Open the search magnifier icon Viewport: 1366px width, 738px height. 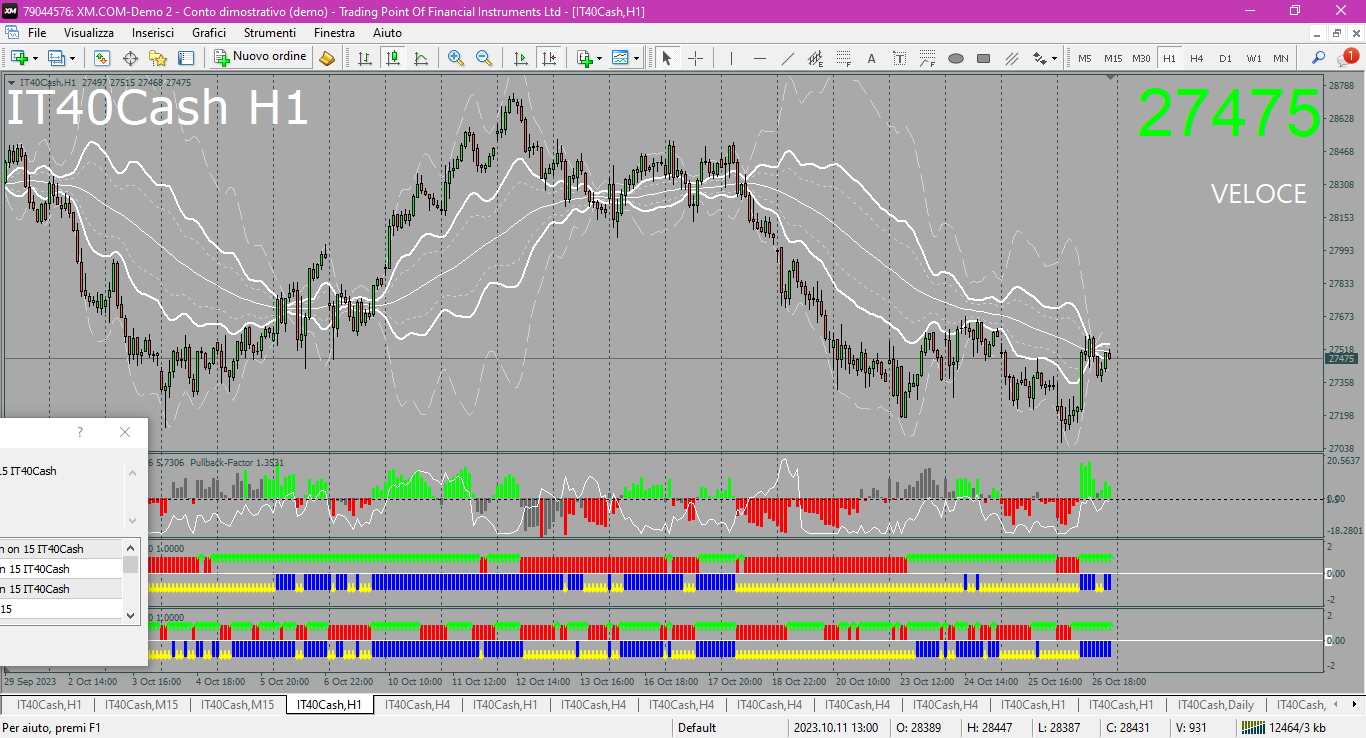(x=1319, y=58)
